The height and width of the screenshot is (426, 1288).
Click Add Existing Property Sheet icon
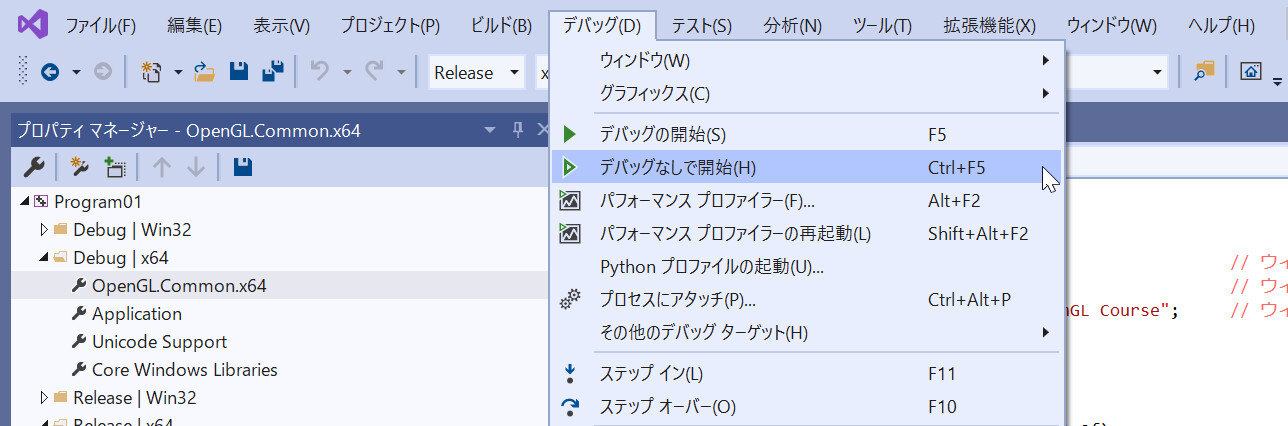[114, 167]
